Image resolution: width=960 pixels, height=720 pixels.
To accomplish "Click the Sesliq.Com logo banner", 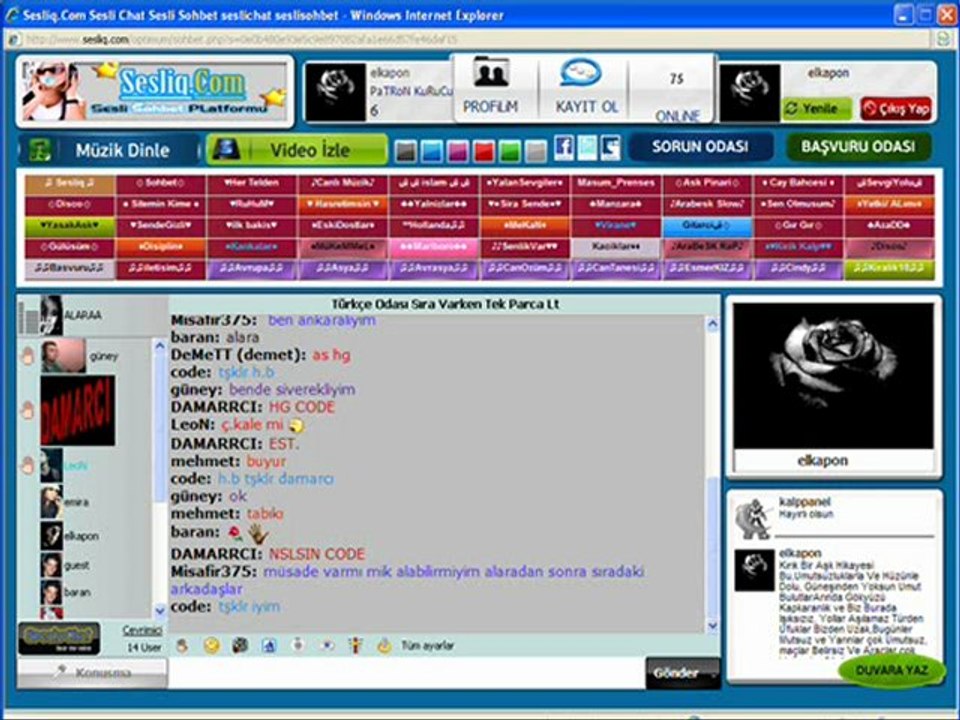I will point(154,91).
